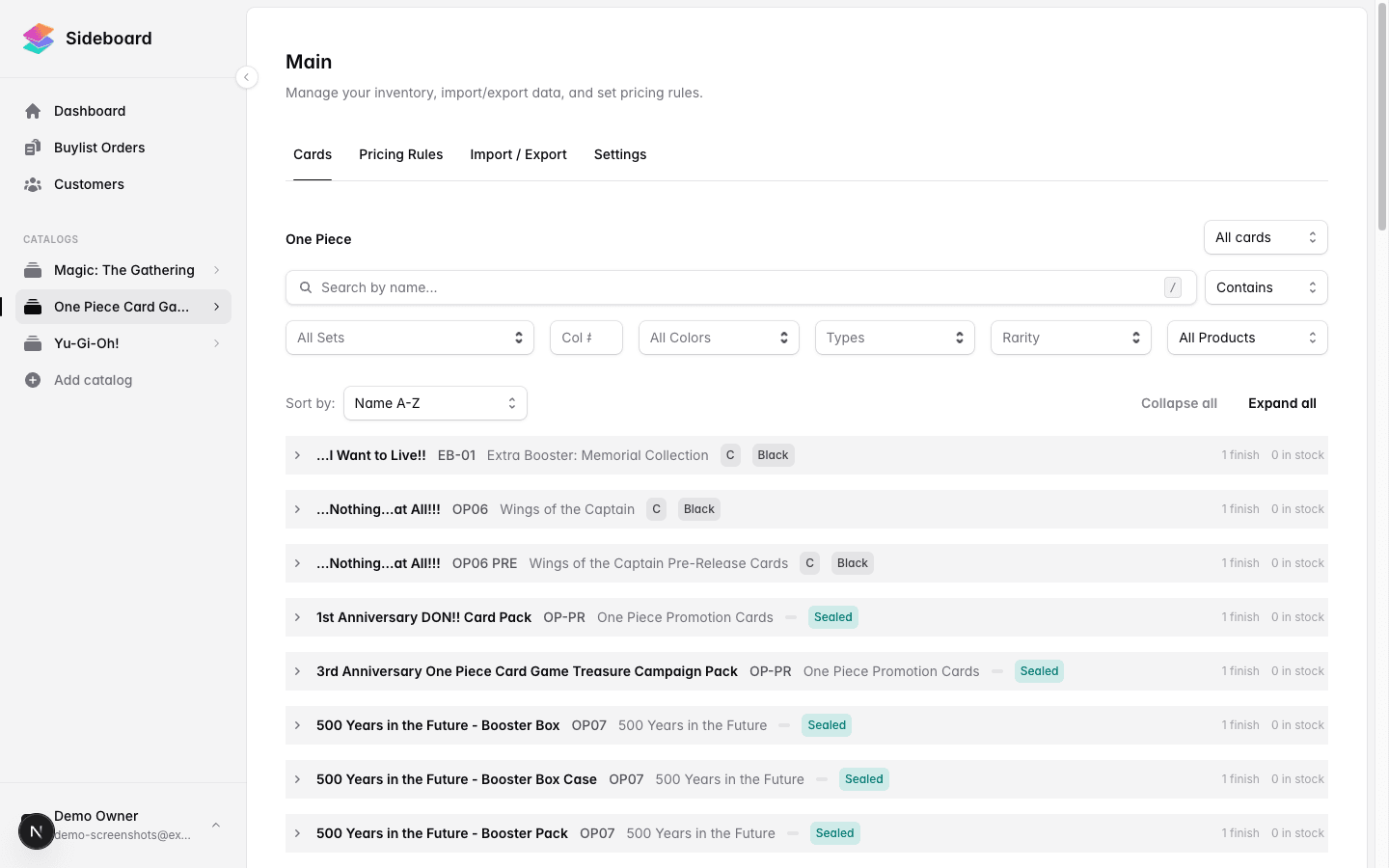This screenshot has width=1389, height=868.
Task: Click the Magic: The Gathering catalog icon
Action: coord(33,270)
